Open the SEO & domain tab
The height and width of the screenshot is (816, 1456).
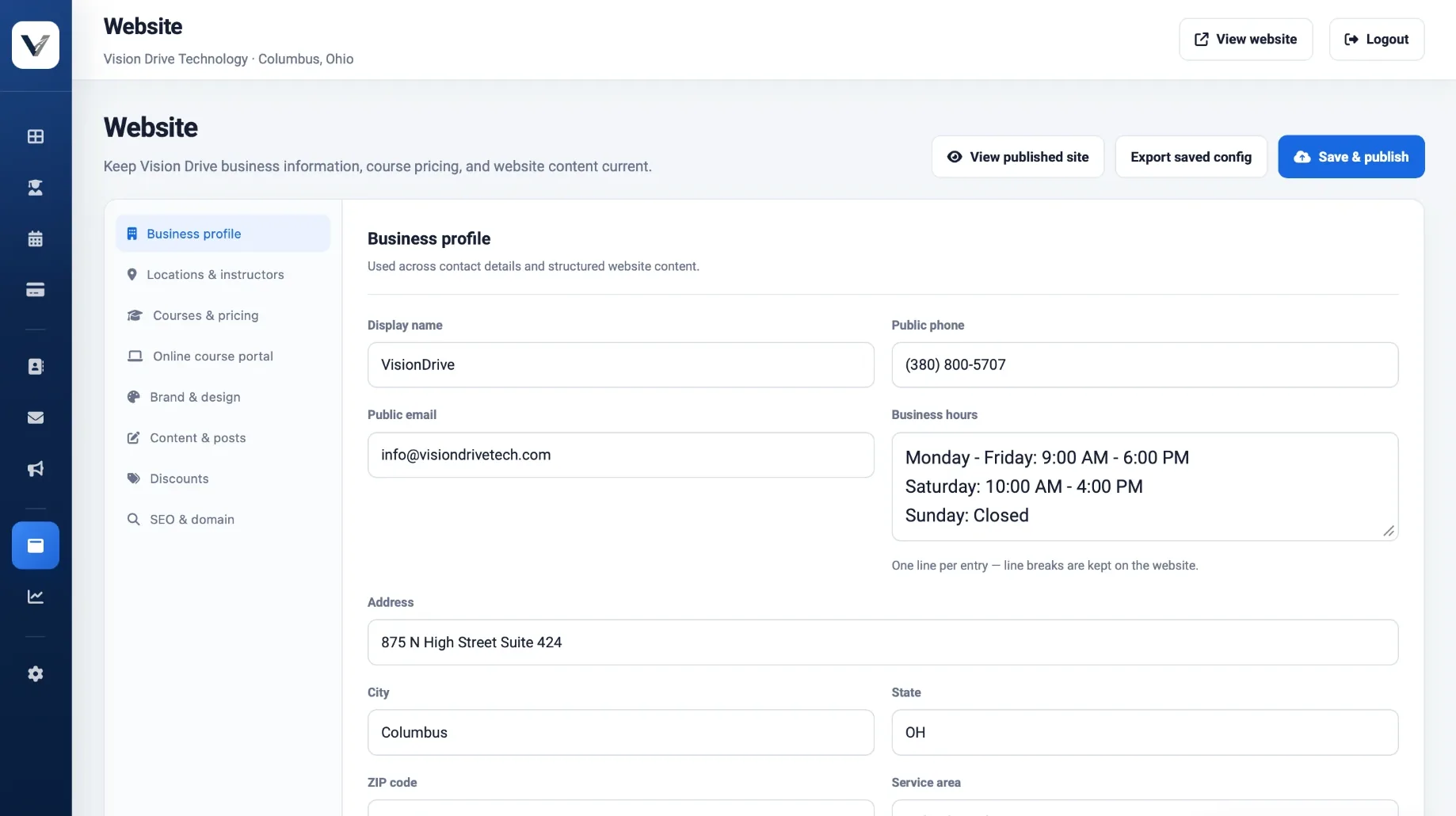pos(223,520)
